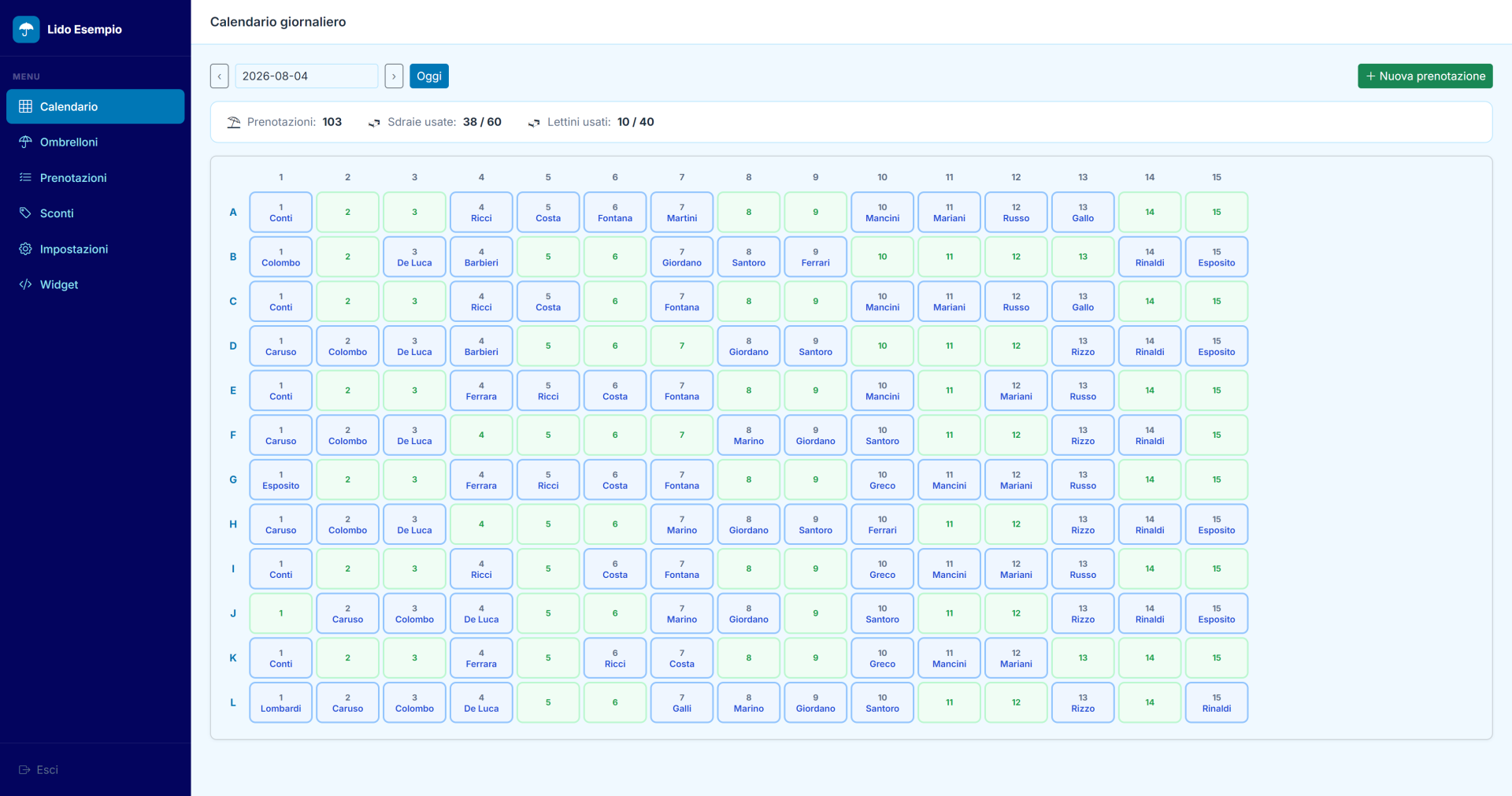Click the sunbed icon next to Lettini usati
1512x796 pixels.
534,122
